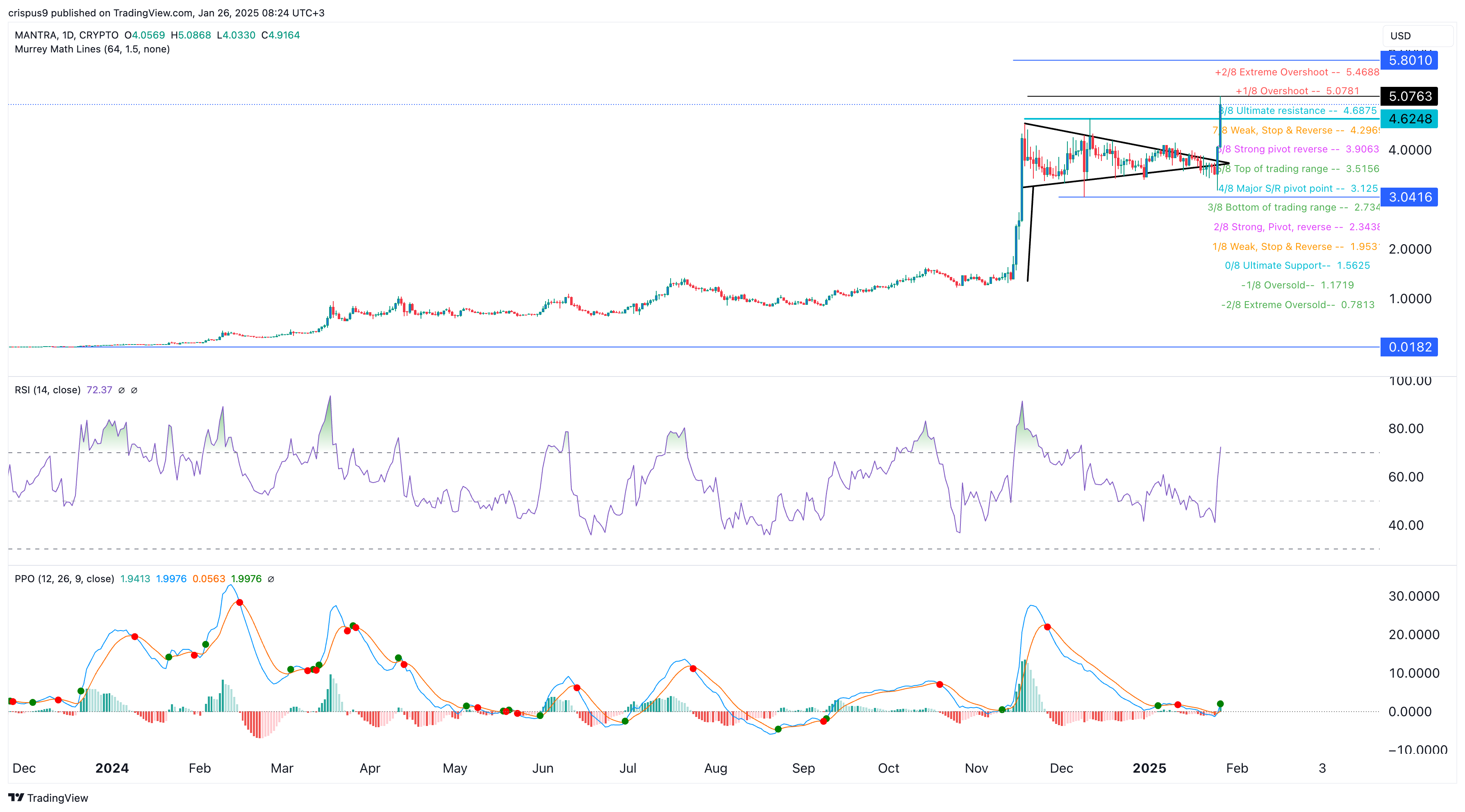Click the orange PPO value 0.0563

pos(209,578)
